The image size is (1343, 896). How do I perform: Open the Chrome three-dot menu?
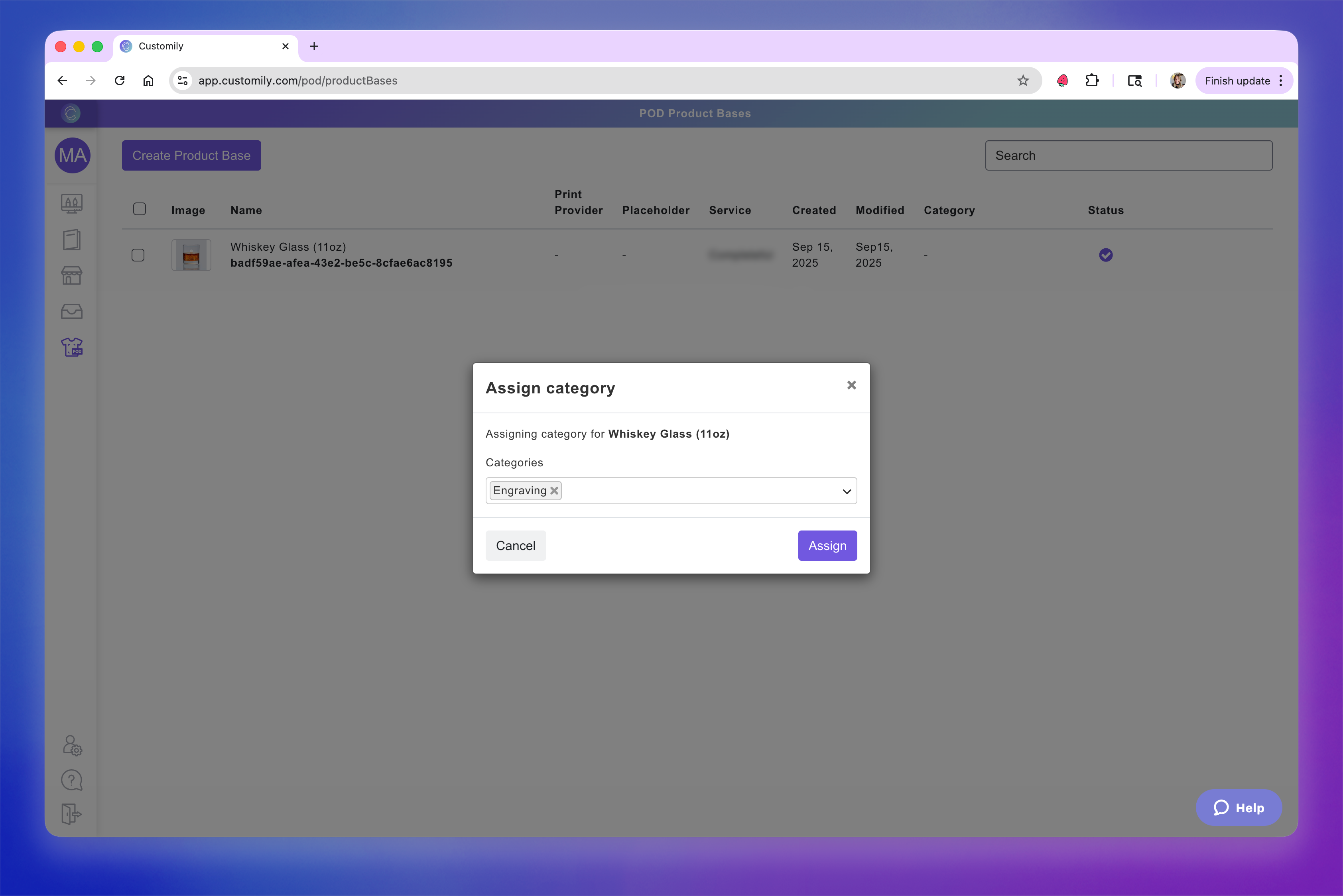pyautogui.click(x=1281, y=81)
